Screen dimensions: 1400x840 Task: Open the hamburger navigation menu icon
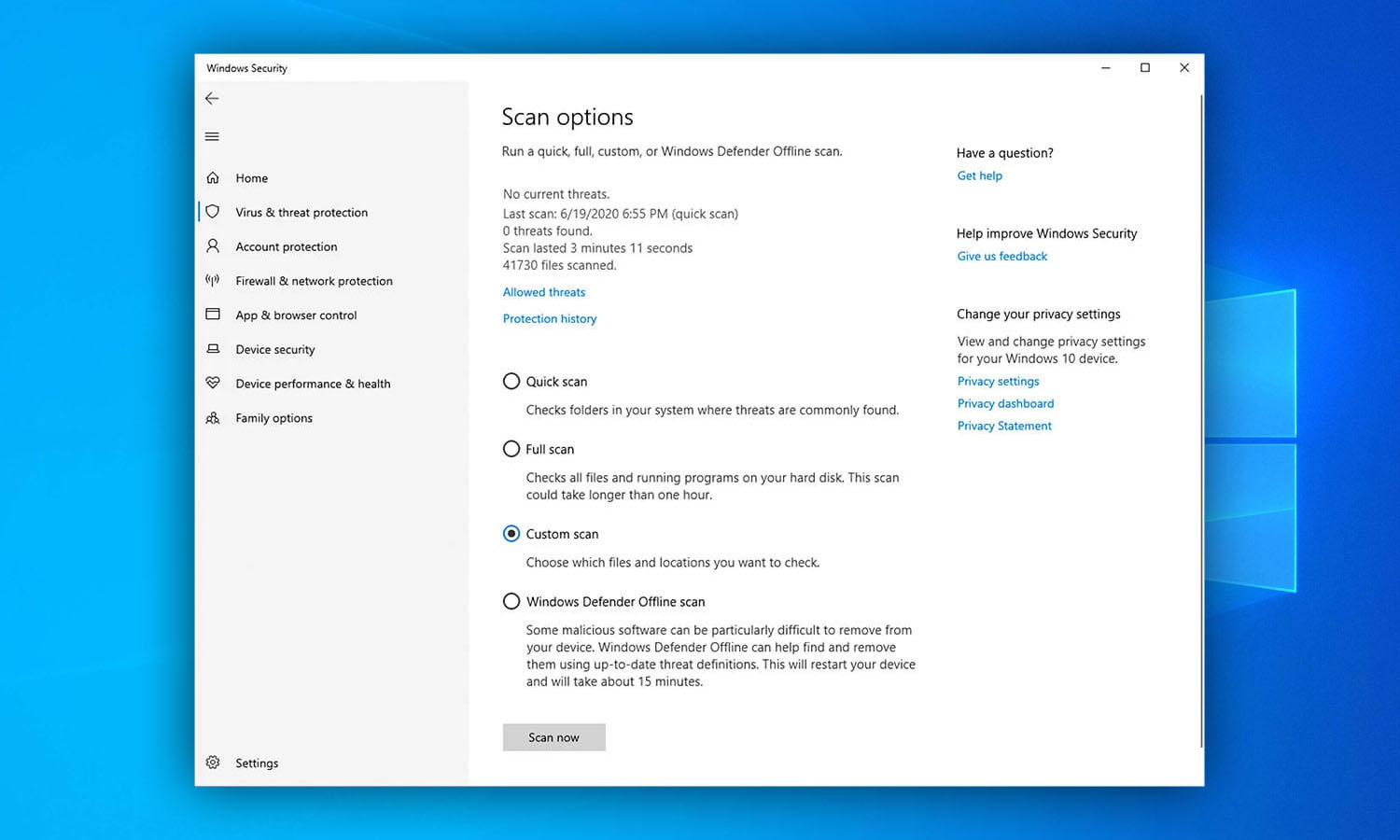[212, 136]
